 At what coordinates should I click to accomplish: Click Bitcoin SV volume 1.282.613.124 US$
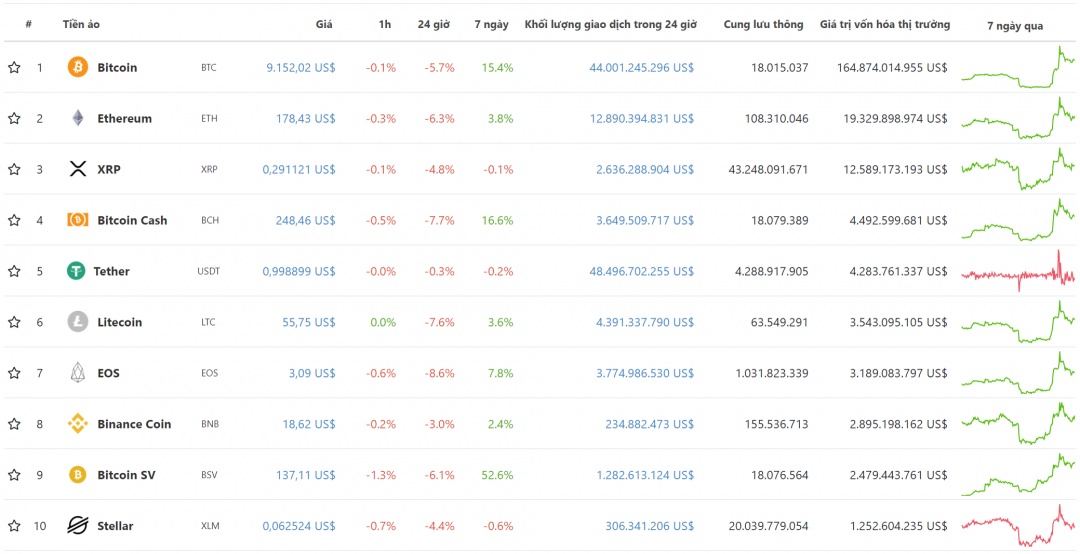645,475
